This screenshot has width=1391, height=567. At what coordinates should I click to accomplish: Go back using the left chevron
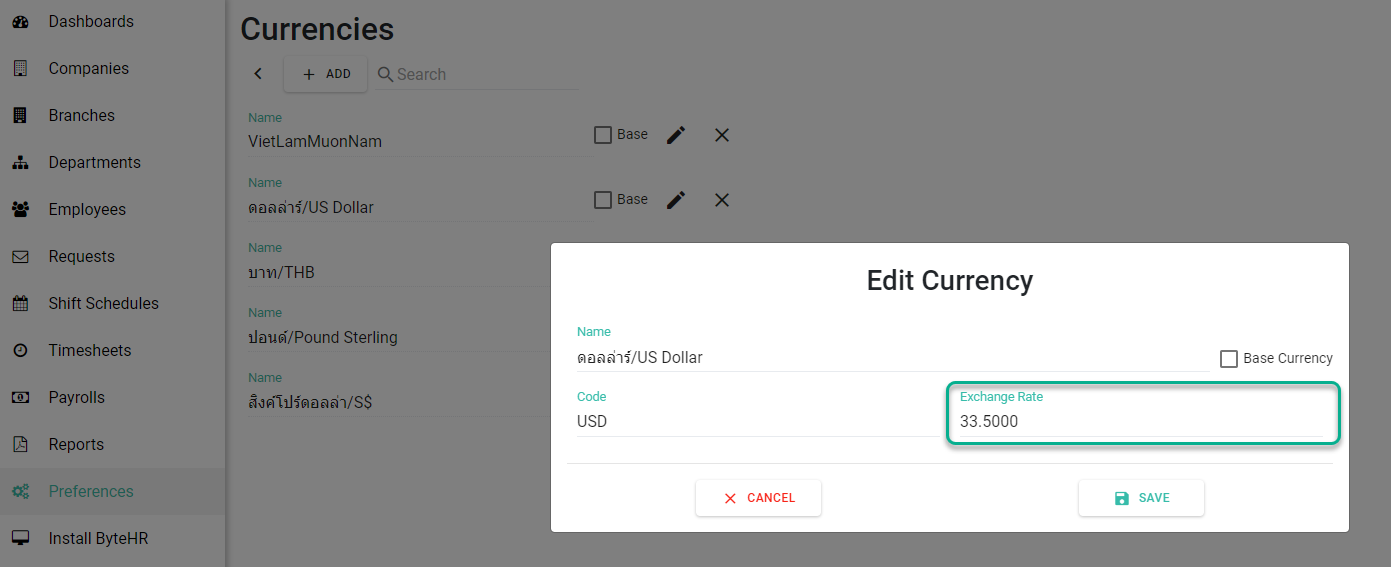258,74
